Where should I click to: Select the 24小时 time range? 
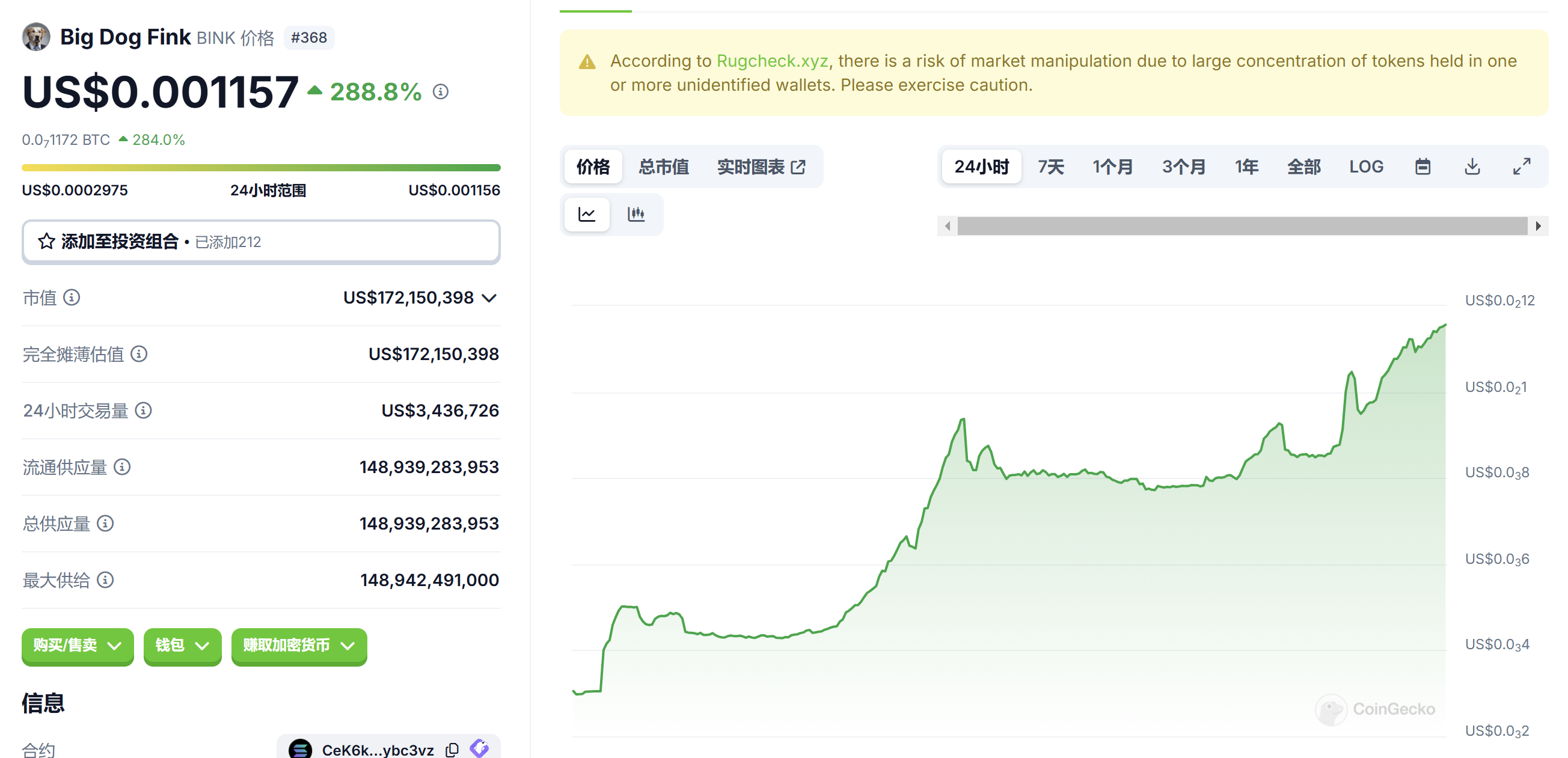pos(982,167)
